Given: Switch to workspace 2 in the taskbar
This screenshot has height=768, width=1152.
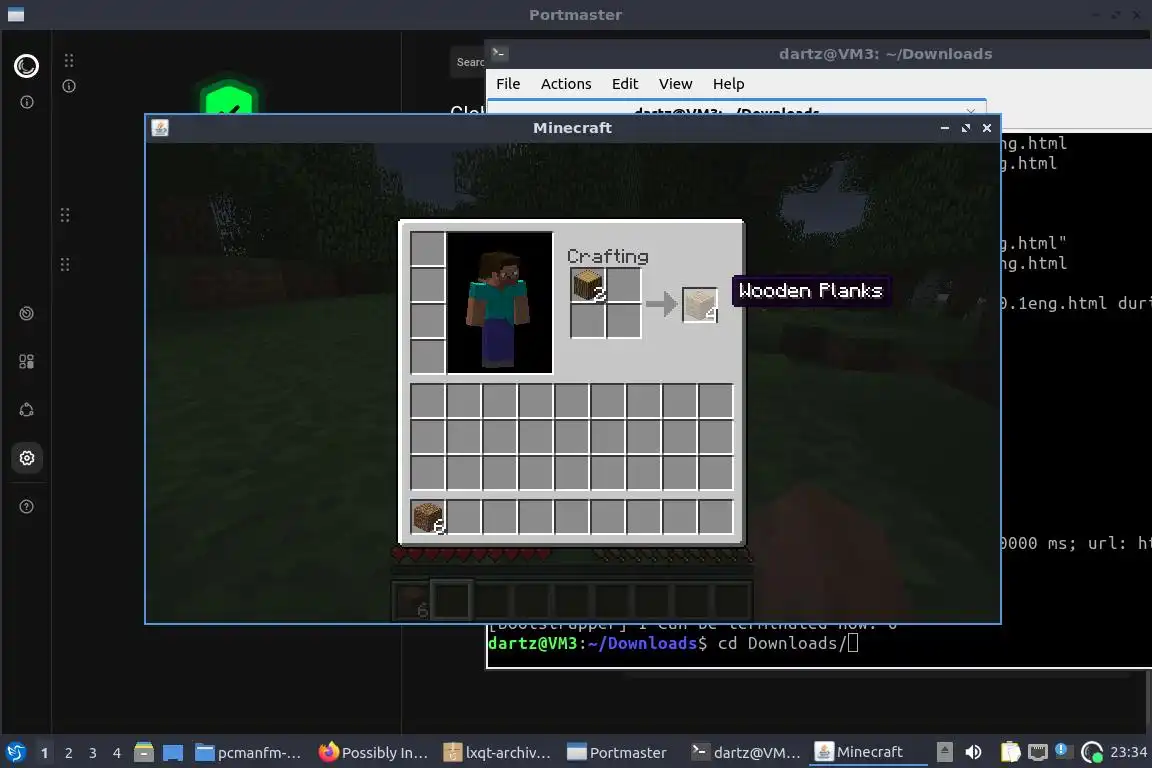Looking at the screenshot, I should pos(68,753).
